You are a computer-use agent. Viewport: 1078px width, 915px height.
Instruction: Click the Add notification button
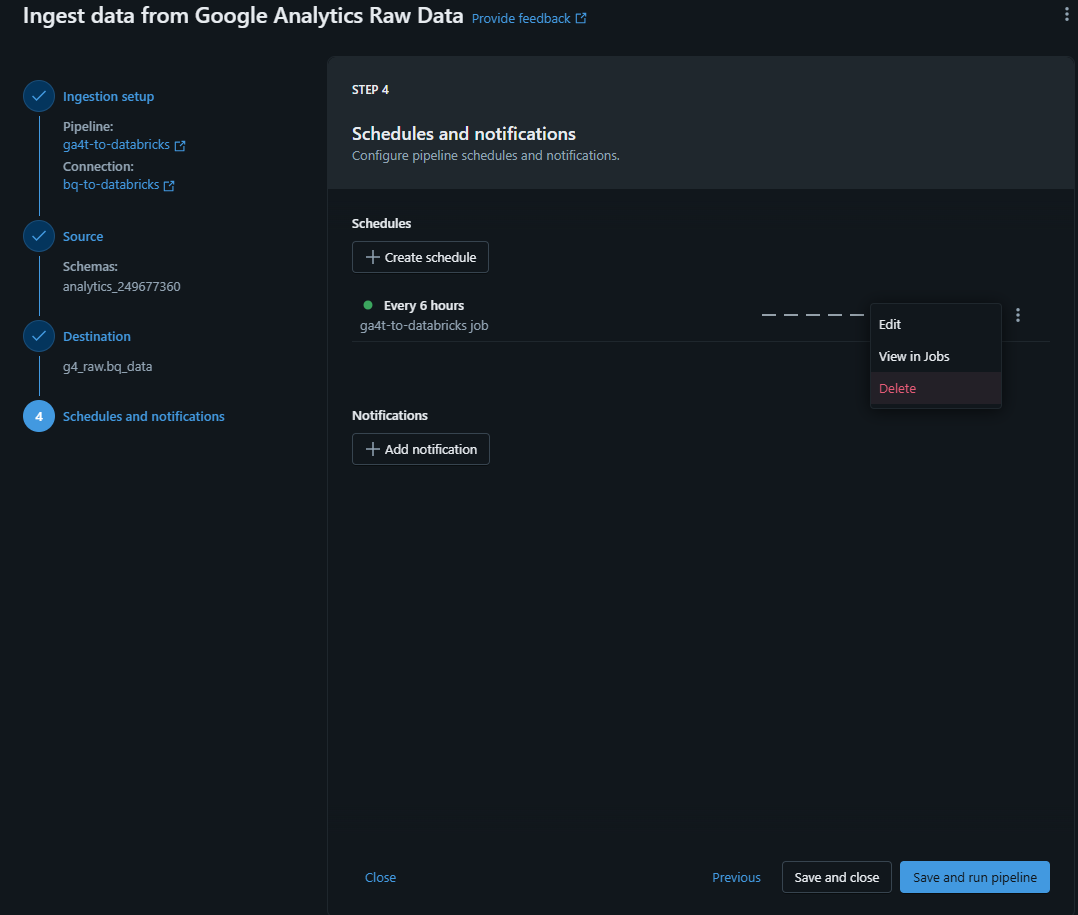(421, 449)
